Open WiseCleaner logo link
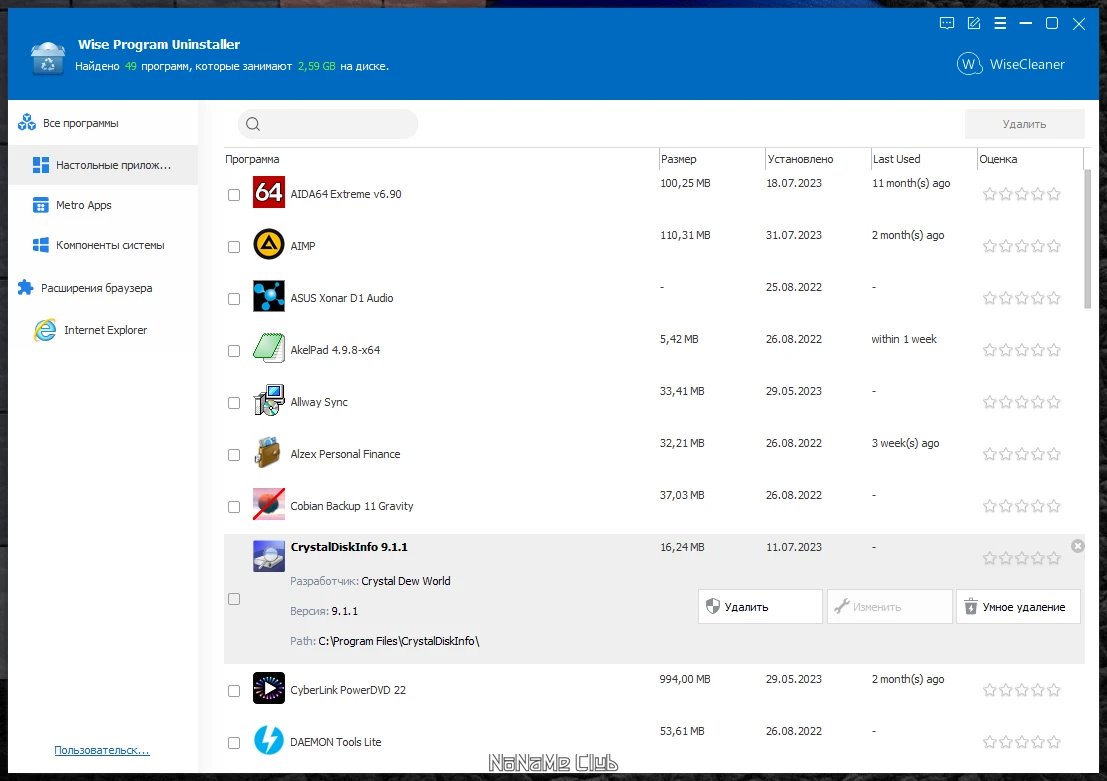Viewport: 1107px width, 781px height. (1010, 64)
